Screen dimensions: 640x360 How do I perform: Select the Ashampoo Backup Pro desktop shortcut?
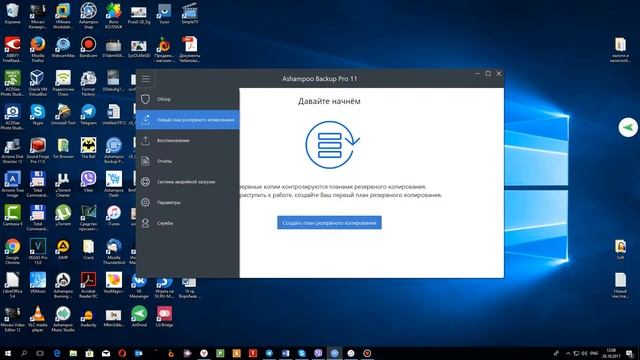point(113,151)
